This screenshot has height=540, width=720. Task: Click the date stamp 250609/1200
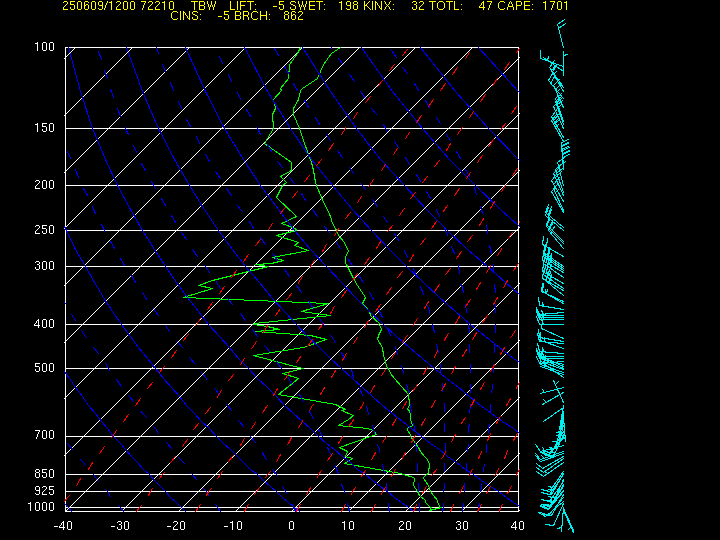pos(99,6)
